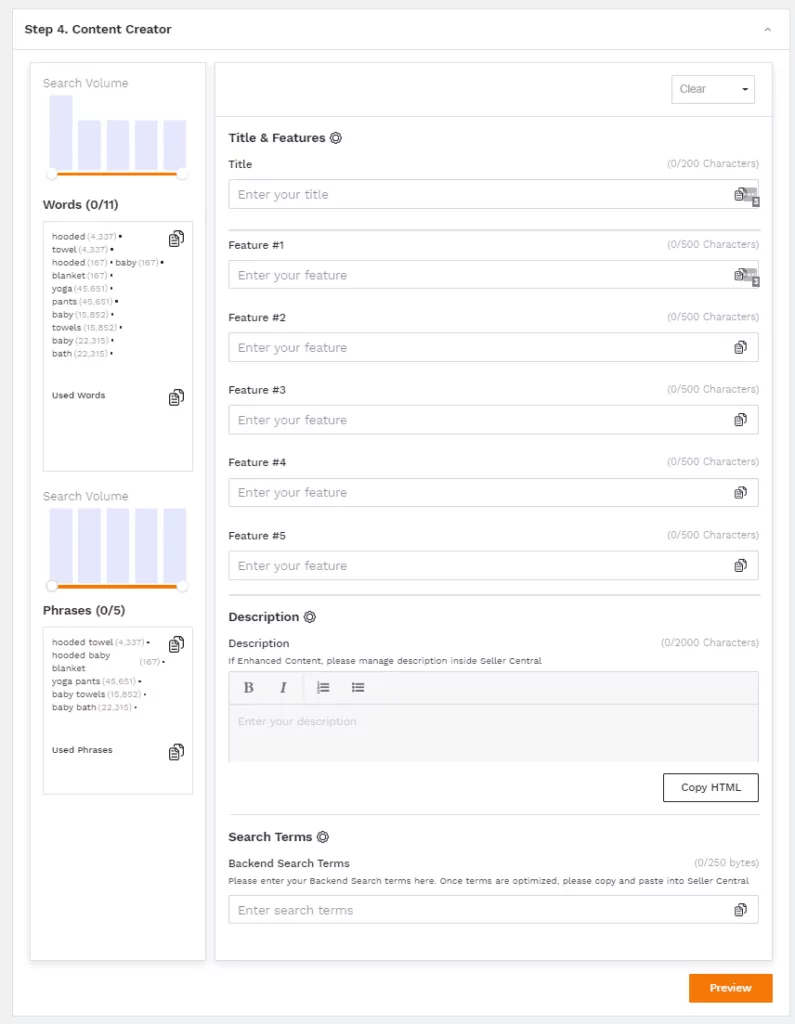Insert bulleted list in description editor

click(x=358, y=687)
